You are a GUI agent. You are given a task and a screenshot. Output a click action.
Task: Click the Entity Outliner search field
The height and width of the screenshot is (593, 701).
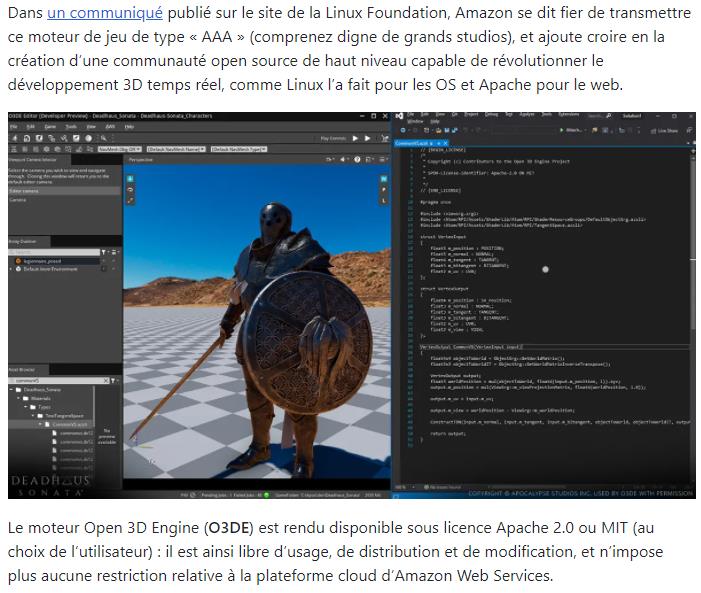[x=54, y=252]
